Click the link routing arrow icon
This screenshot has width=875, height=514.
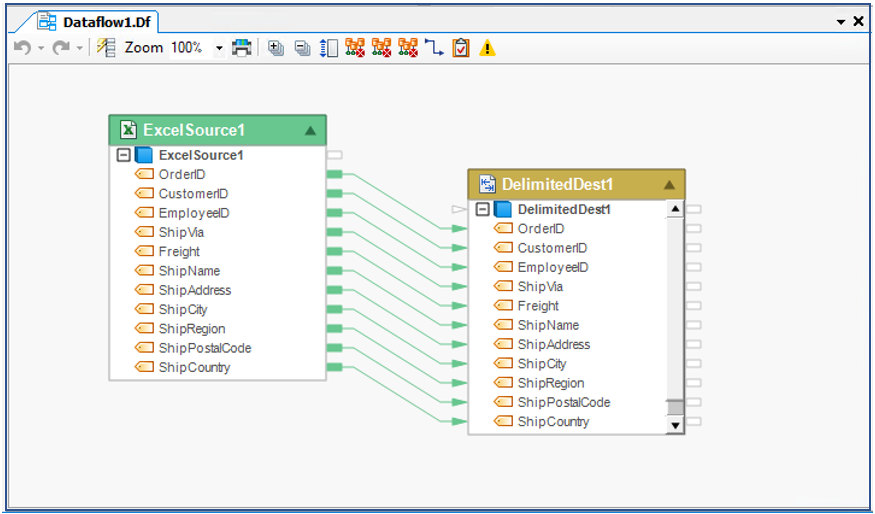click(434, 48)
